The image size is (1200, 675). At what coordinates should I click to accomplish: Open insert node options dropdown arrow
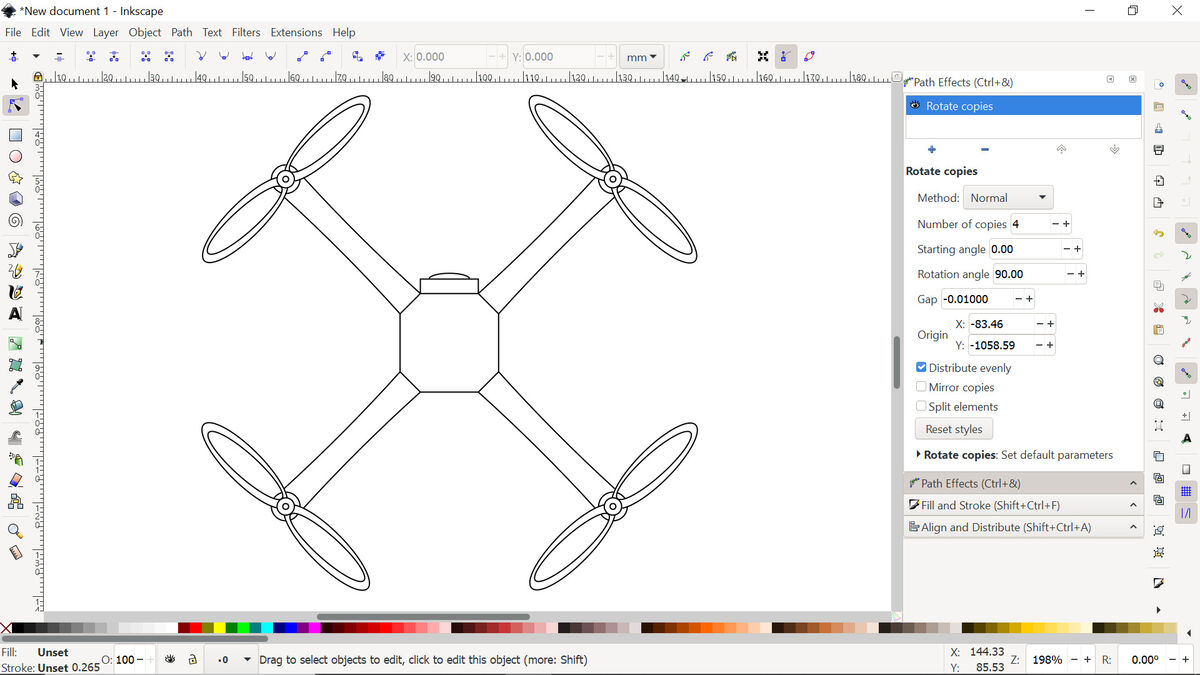[36, 57]
